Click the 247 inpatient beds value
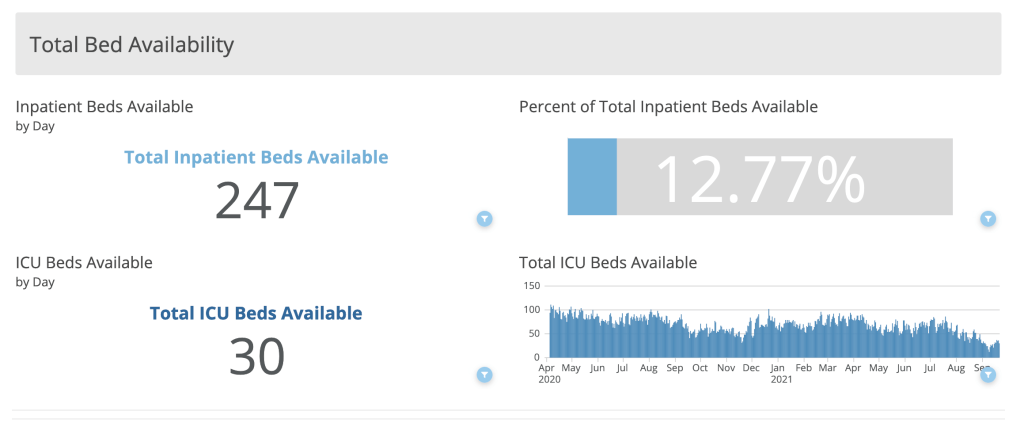Viewport: 1024px width, 422px height. point(257,200)
